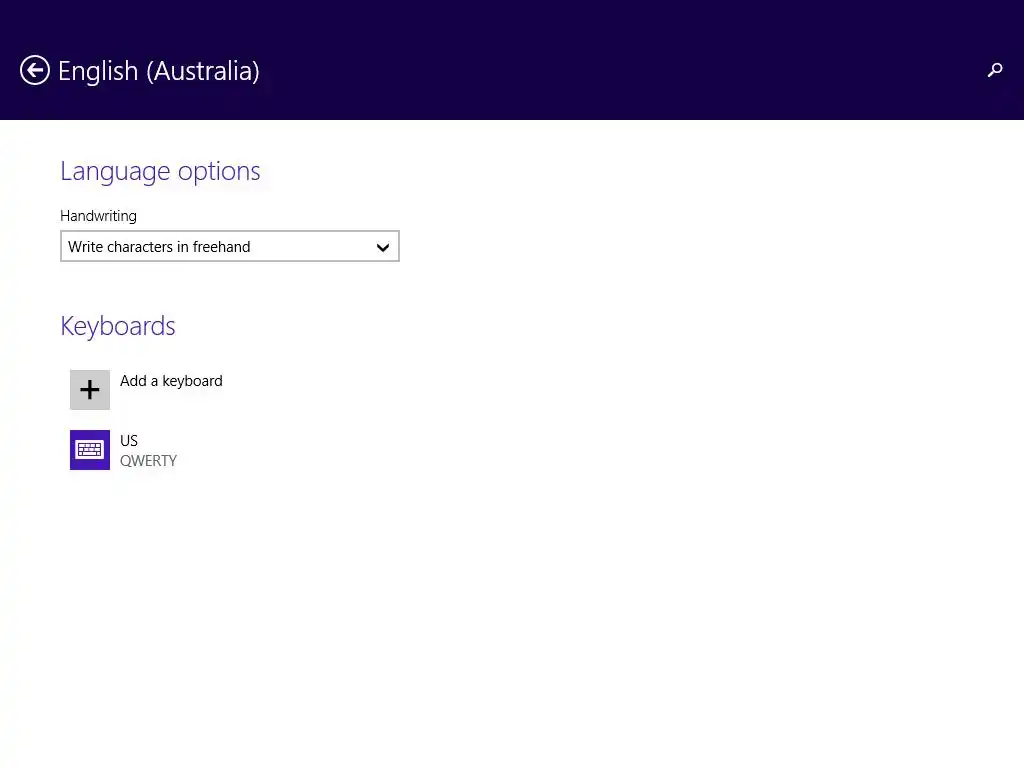Click the Handwriting field label
The height and width of the screenshot is (768, 1024).
98,216
